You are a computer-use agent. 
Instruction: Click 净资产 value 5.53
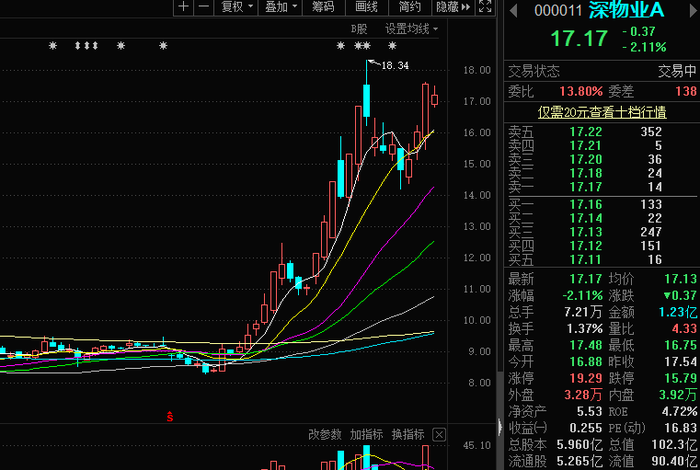[x=589, y=411]
